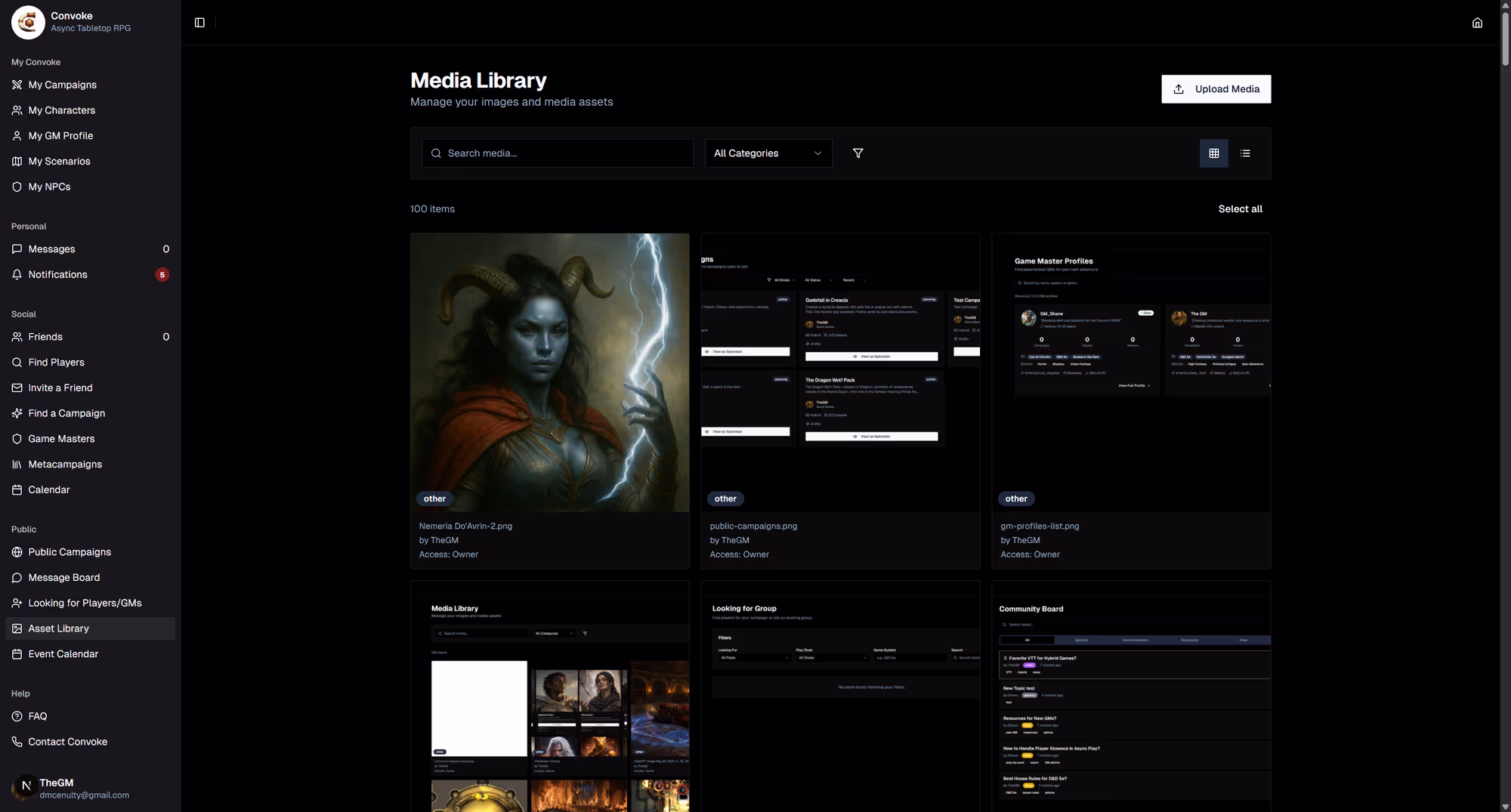The width and height of the screenshot is (1511, 812).
Task: Click the public-campaigns.png filename
Action: pyautogui.click(x=753, y=526)
